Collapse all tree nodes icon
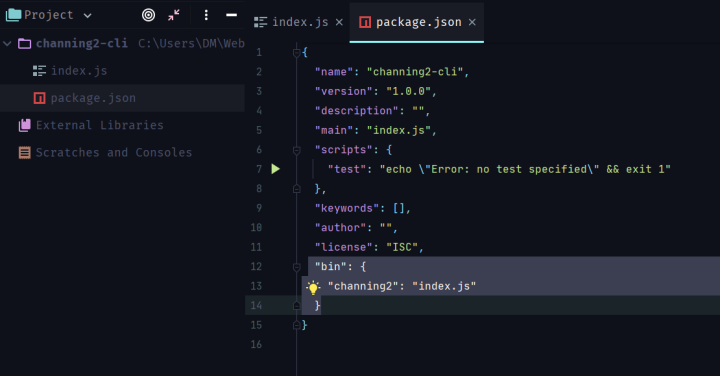 point(174,15)
